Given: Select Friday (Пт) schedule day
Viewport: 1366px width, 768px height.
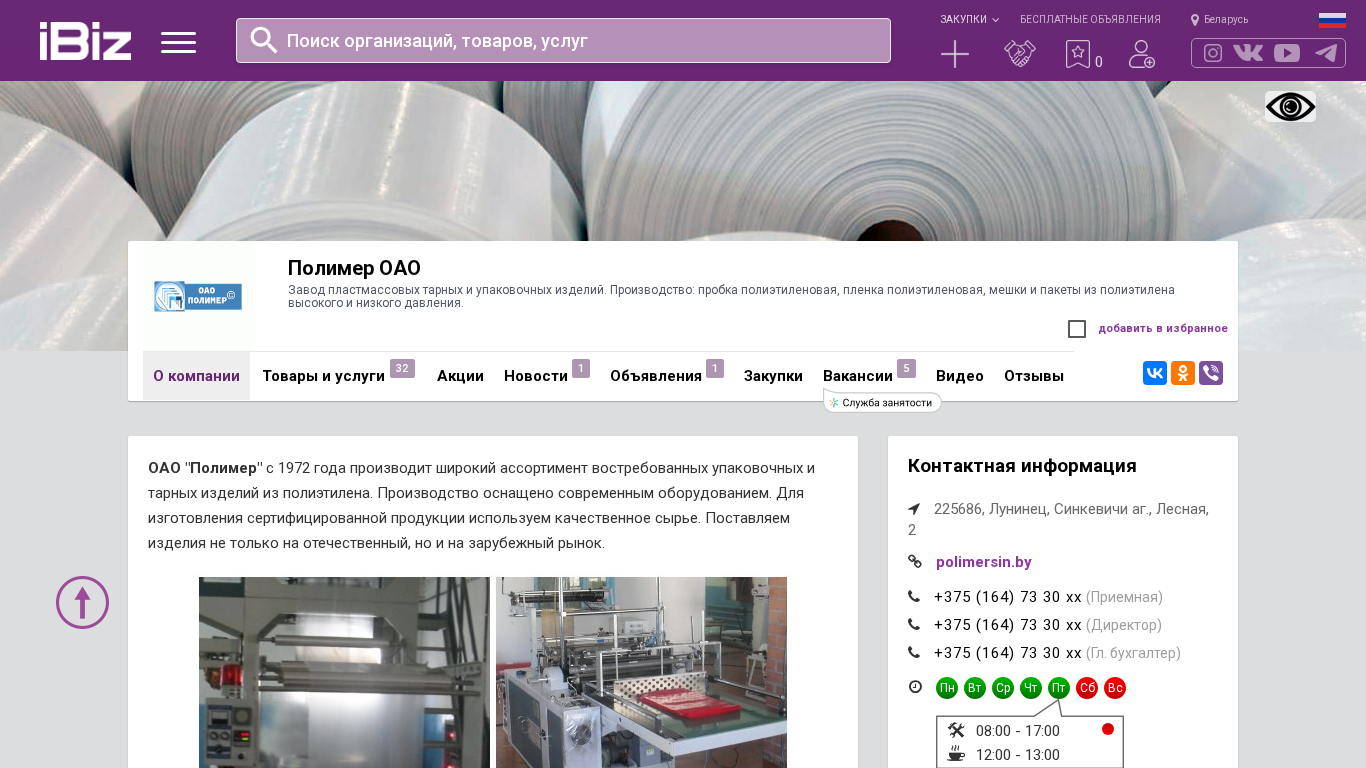Looking at the screenshot, I should (x=1059, y=688).
